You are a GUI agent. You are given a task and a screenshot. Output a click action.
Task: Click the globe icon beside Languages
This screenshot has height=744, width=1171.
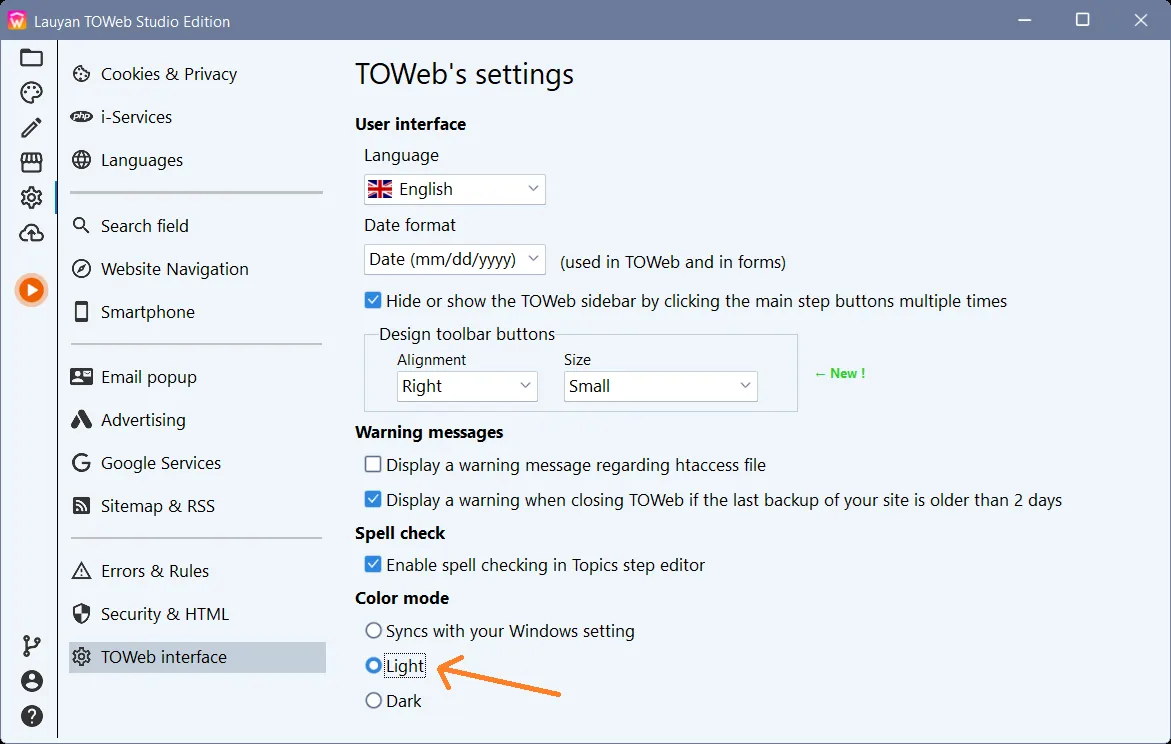[81, 160]
